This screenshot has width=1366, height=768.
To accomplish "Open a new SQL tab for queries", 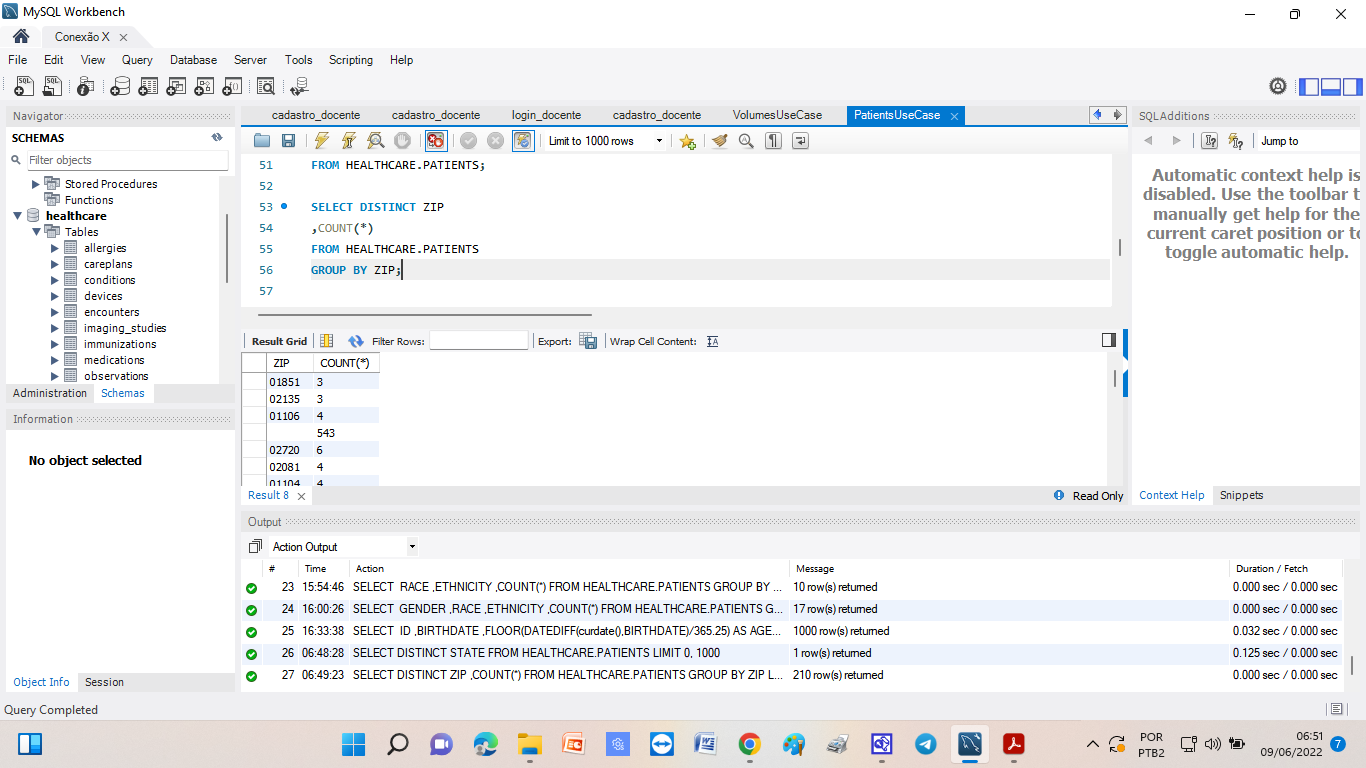I will pos(24,87).
